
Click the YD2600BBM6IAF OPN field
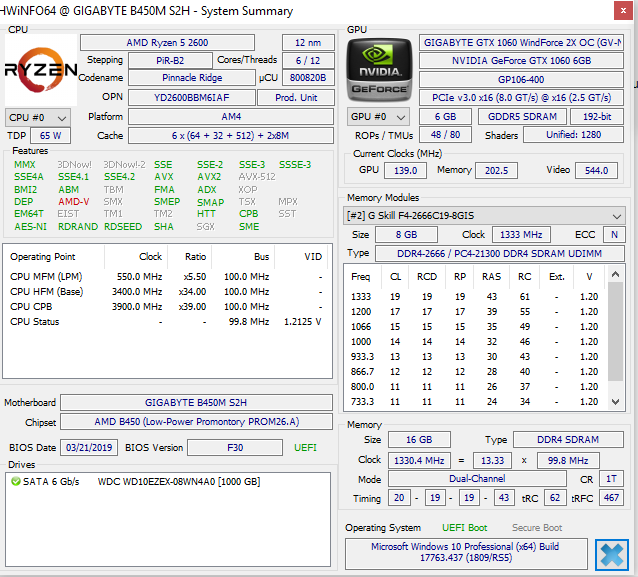point(192,98)
